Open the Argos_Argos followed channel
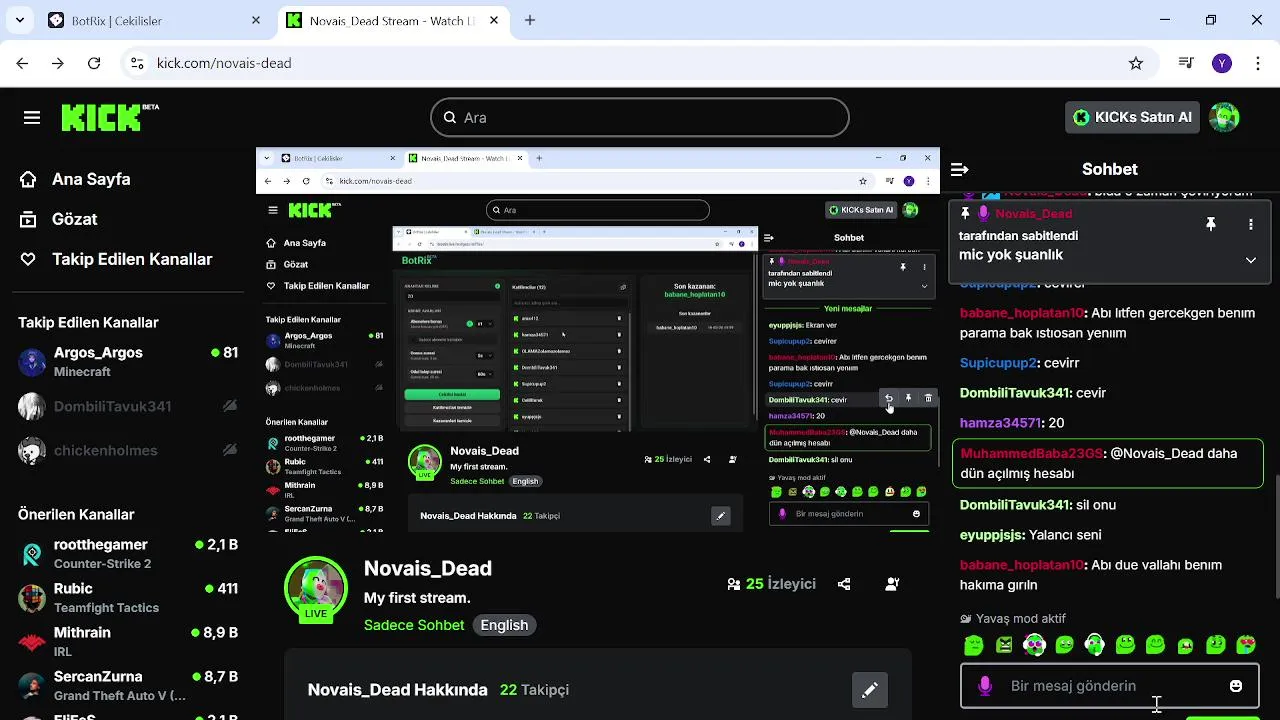 (x=128, y=361)
